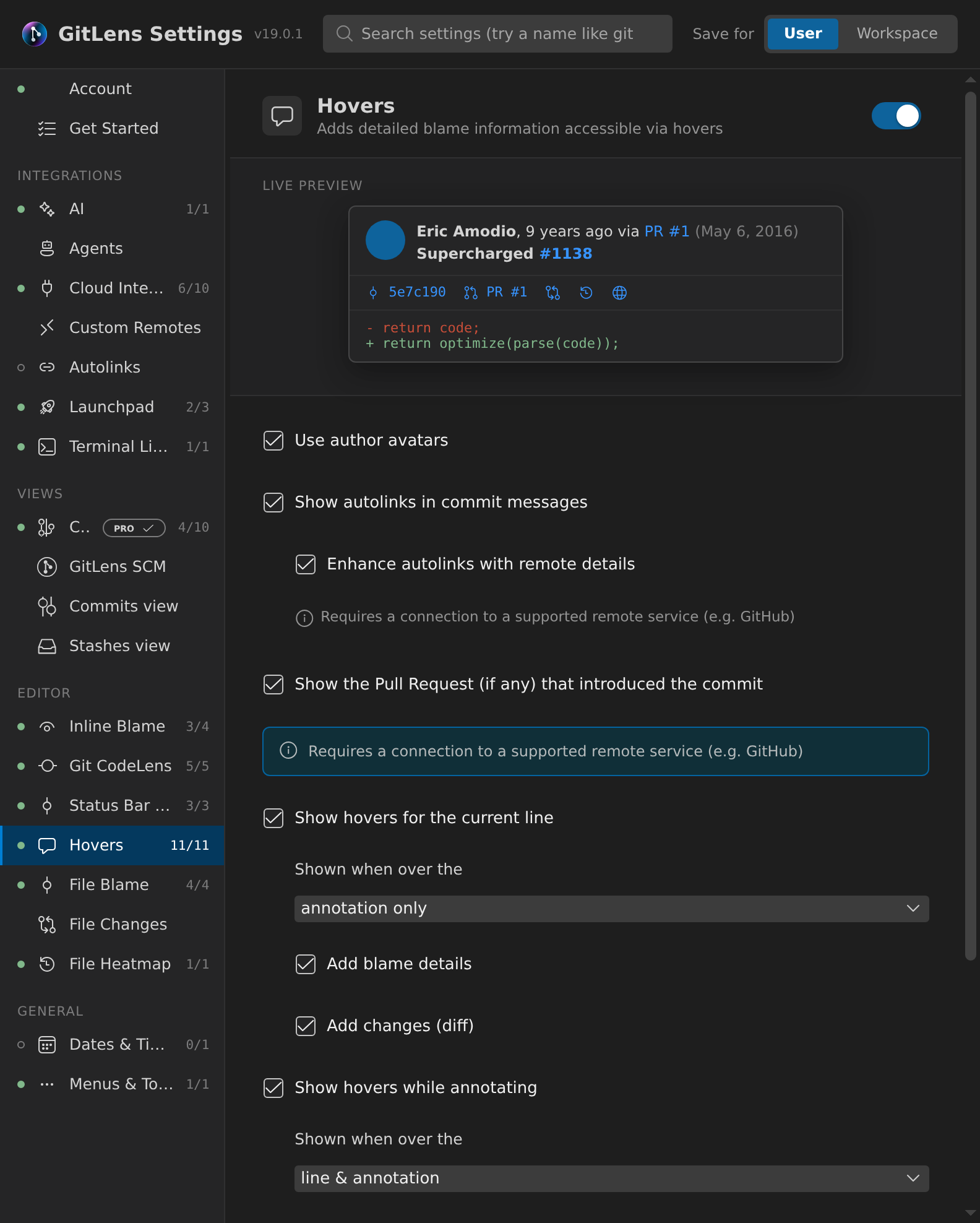Click the Status Bar commit icon

(47, 805)
